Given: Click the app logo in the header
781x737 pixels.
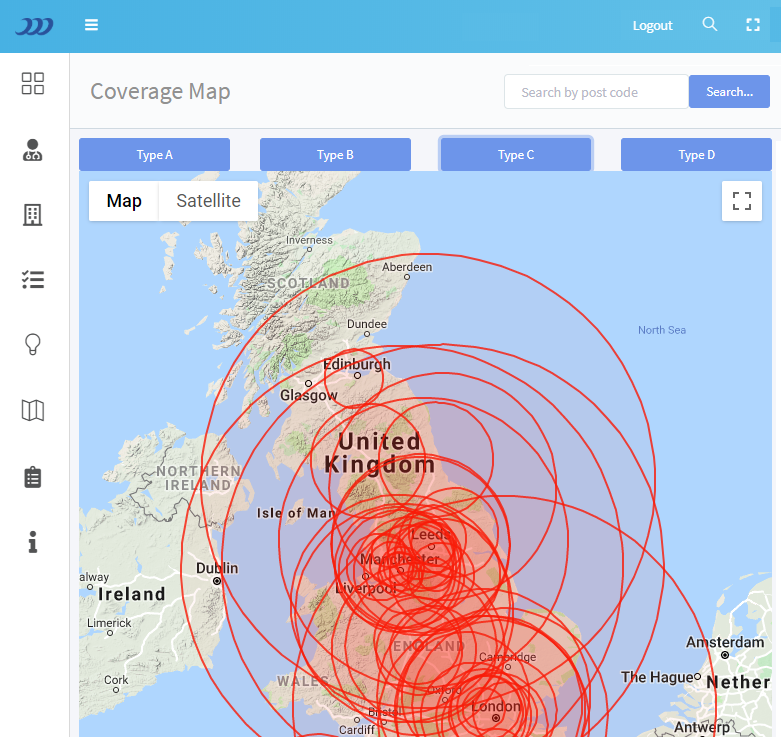Looking at the screenshot, I should (x=34, y=26).
